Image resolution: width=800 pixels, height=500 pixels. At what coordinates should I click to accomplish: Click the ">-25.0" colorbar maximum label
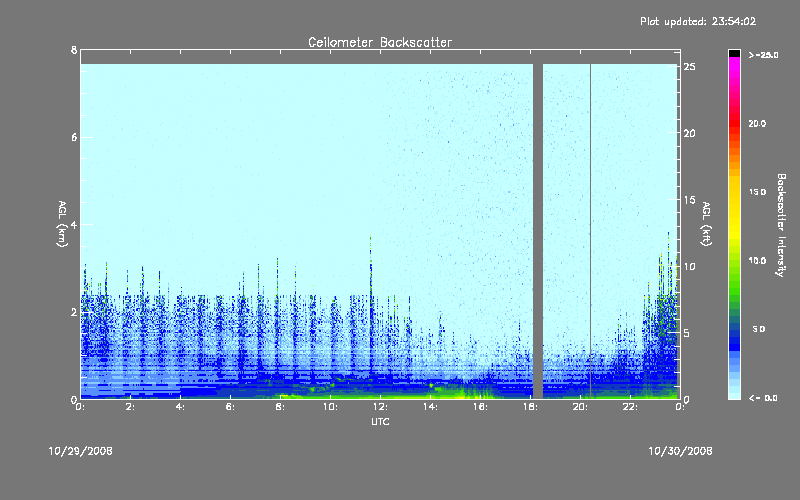763,55
